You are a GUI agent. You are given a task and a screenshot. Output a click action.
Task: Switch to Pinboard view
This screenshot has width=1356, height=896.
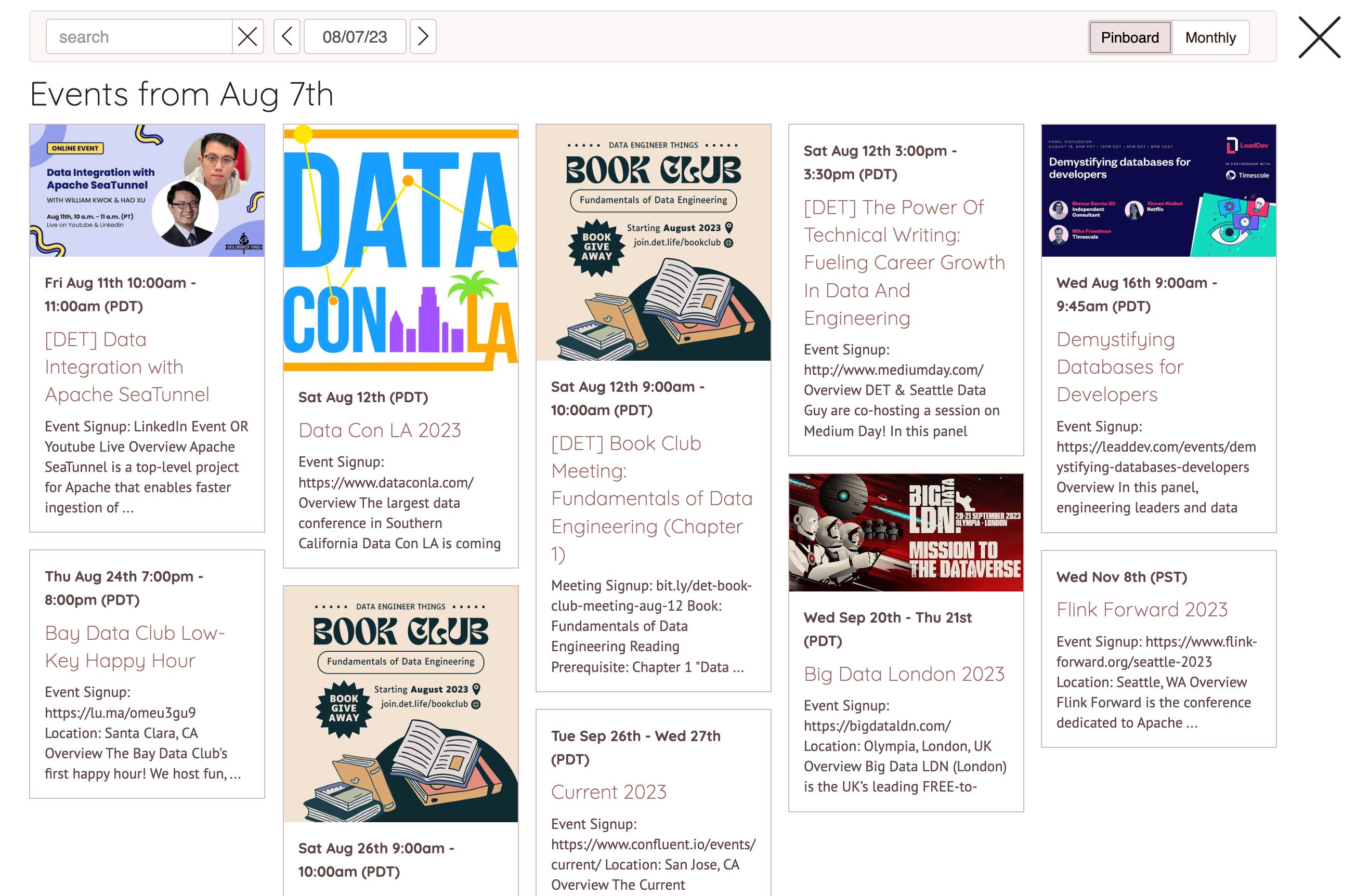click(1129, 38)
